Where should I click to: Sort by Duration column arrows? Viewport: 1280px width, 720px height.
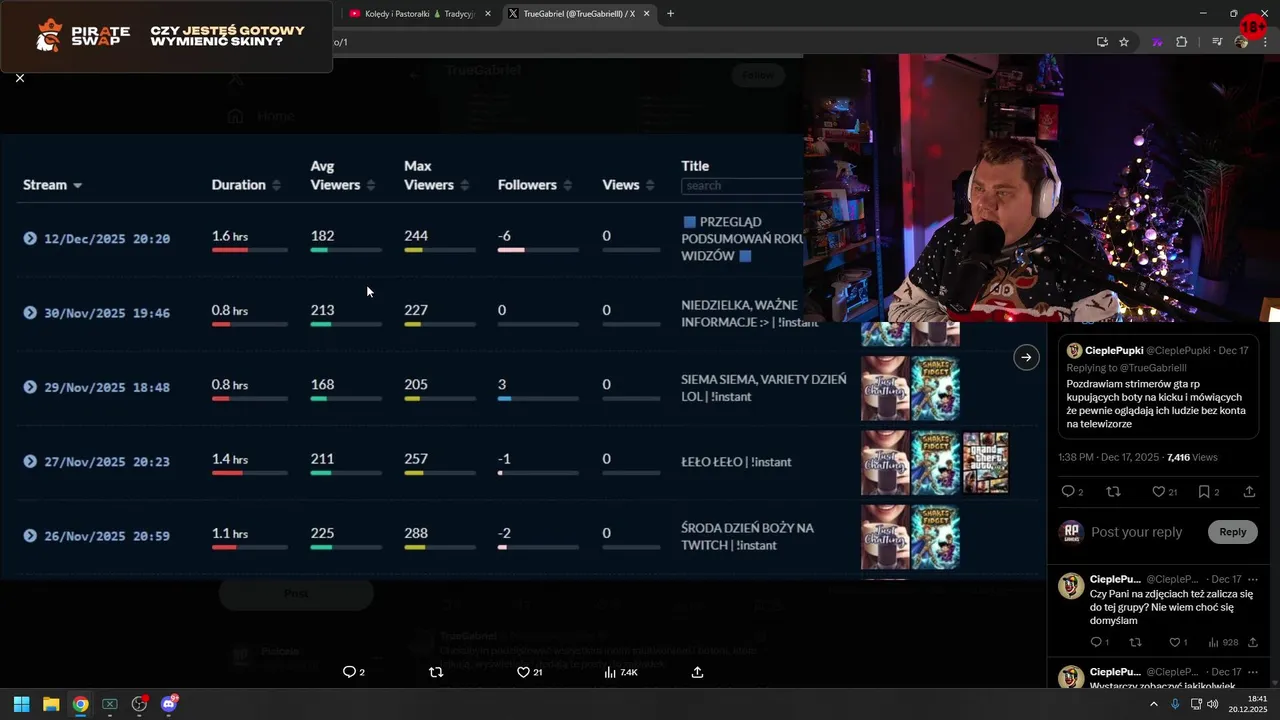[x=276, y=185]
